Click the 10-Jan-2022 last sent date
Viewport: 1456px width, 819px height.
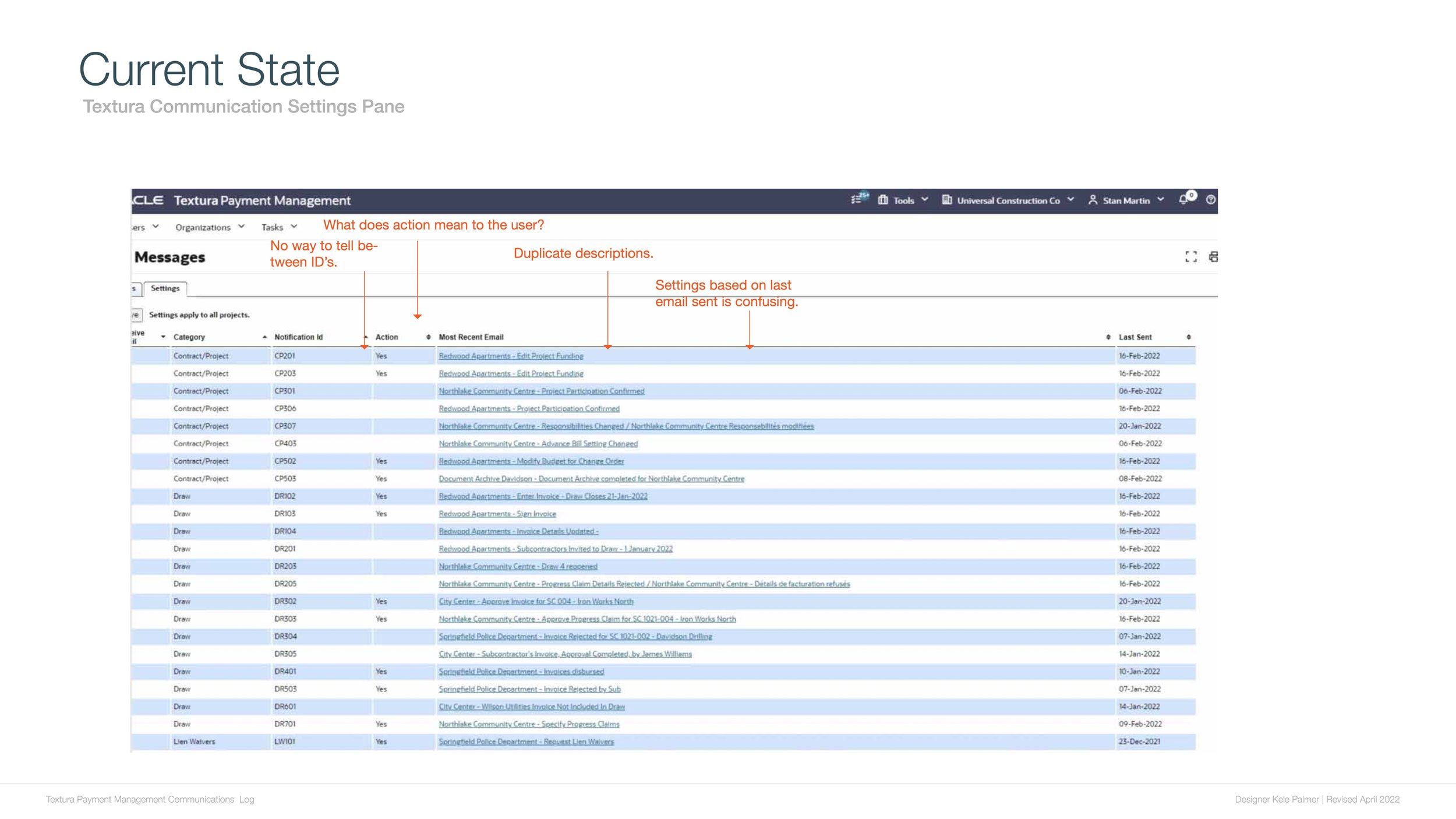1139,671
